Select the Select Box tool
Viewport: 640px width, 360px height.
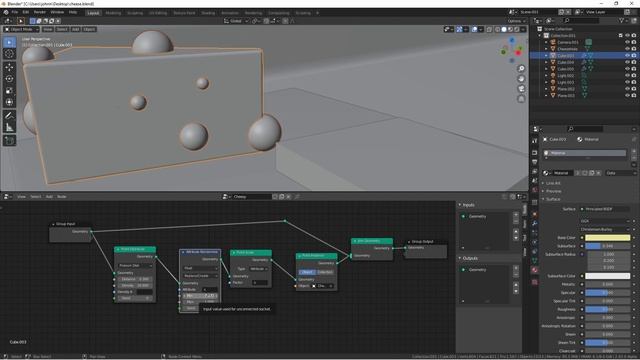(9, 42)
